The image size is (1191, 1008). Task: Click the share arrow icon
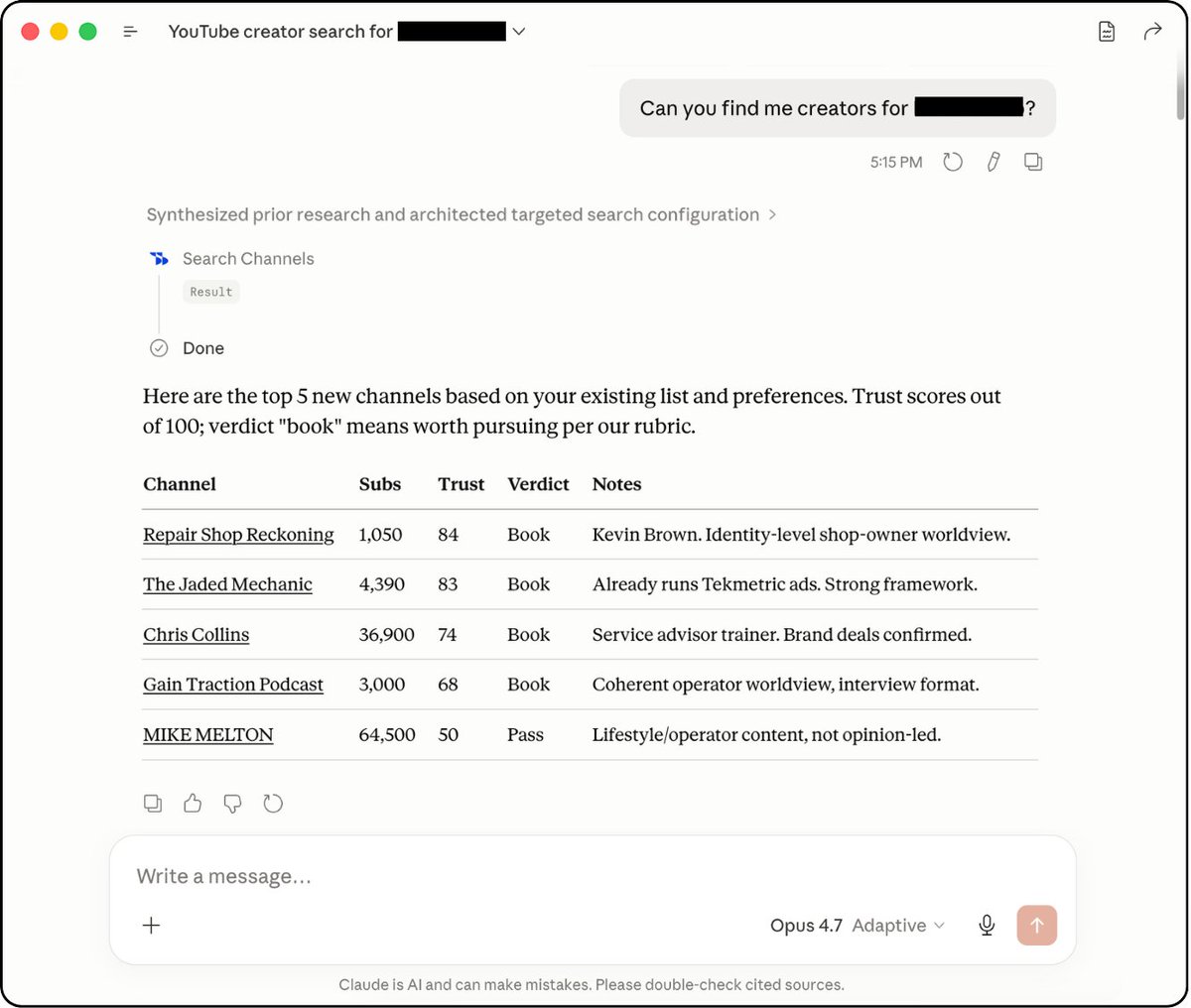(1152, 32)
